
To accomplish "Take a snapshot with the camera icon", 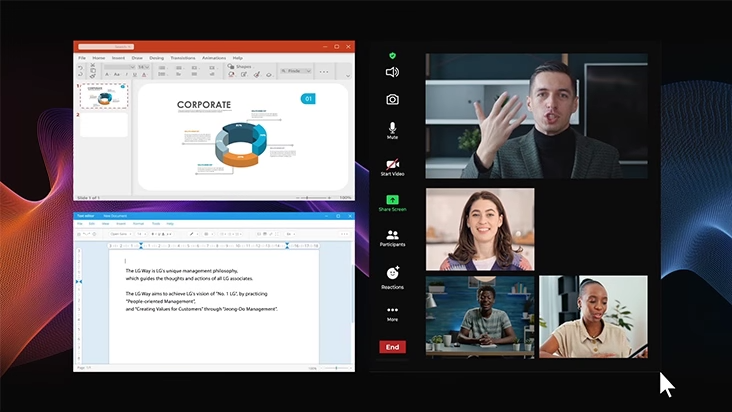I will (x=392, y=99).
